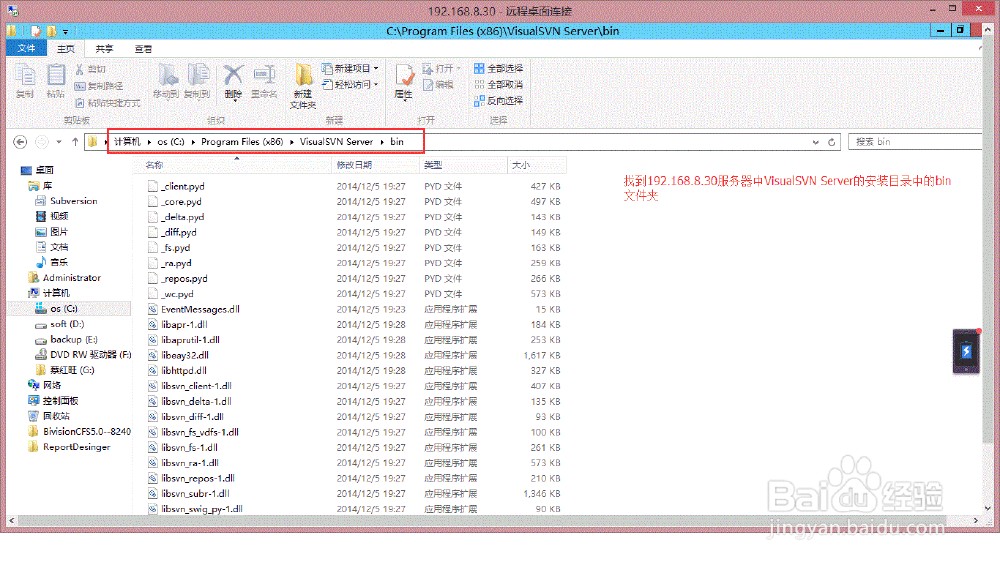Click the Back navigation arrow
Screen dimensions: 1000x562
tap(20, 142)
